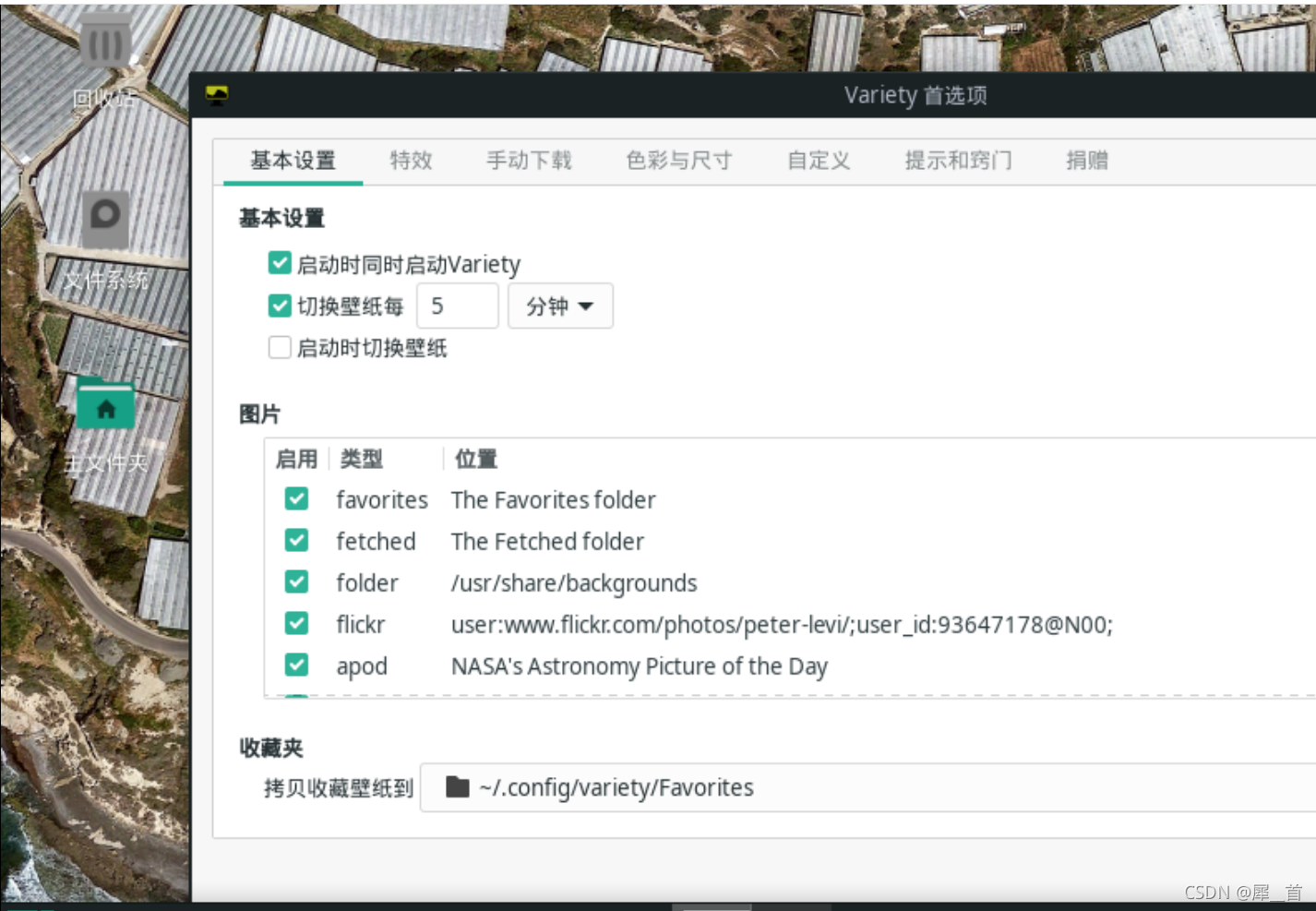Enable the 启动时切换壁纸 checkbox
The height and width of the screenshot is (911, 1316).
pos(280,347)
